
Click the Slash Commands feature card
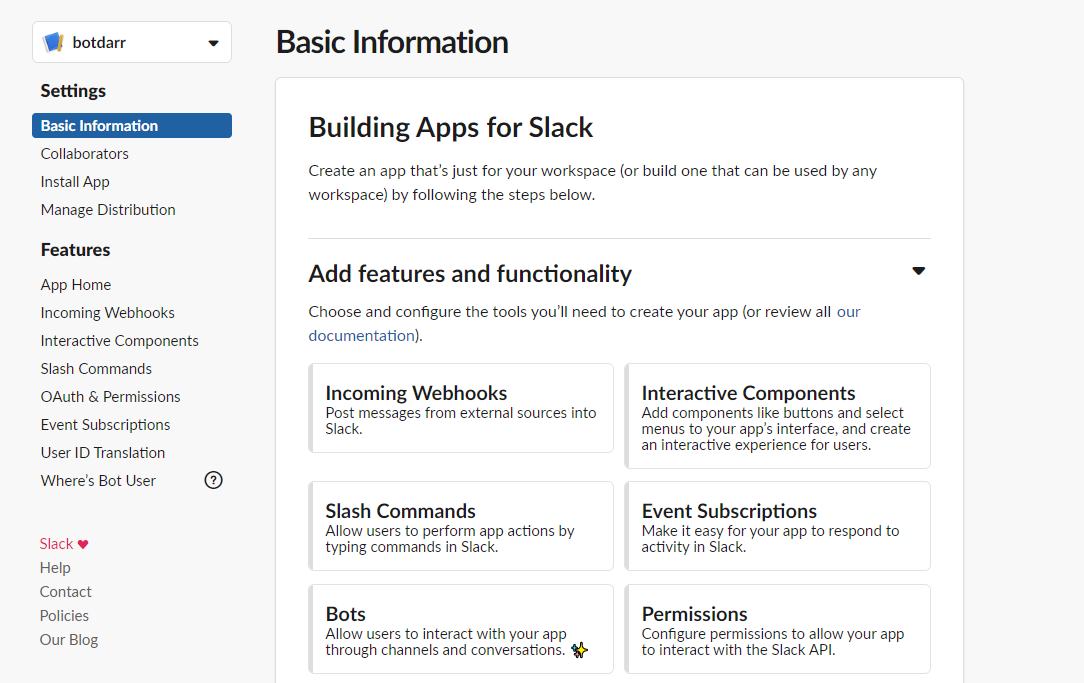tap(461, 526)
